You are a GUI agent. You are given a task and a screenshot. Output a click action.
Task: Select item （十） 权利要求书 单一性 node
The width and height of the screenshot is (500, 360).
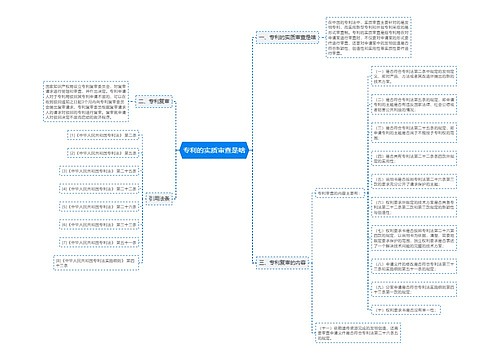(406, 310)
